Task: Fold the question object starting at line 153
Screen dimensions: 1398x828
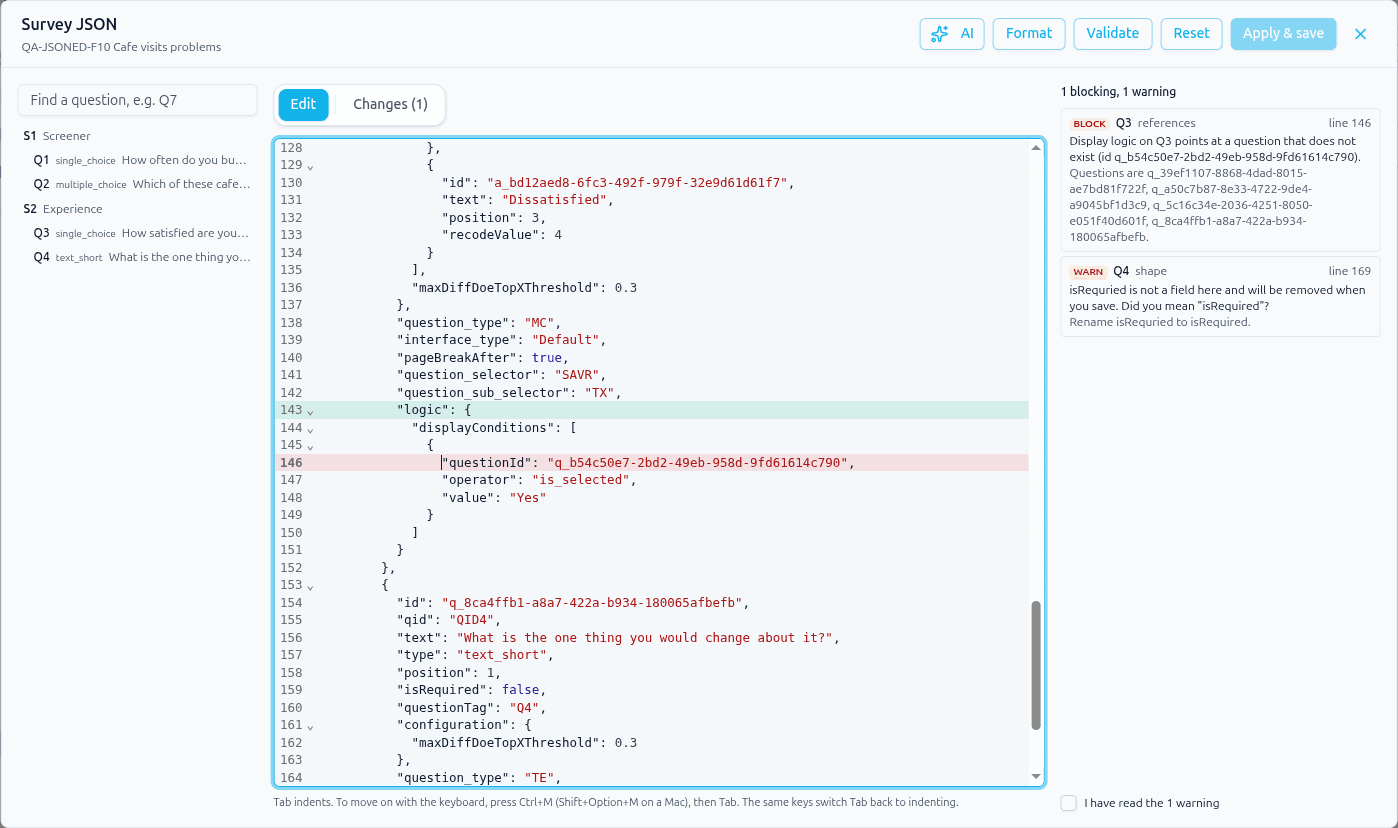Action: [310, 585]
